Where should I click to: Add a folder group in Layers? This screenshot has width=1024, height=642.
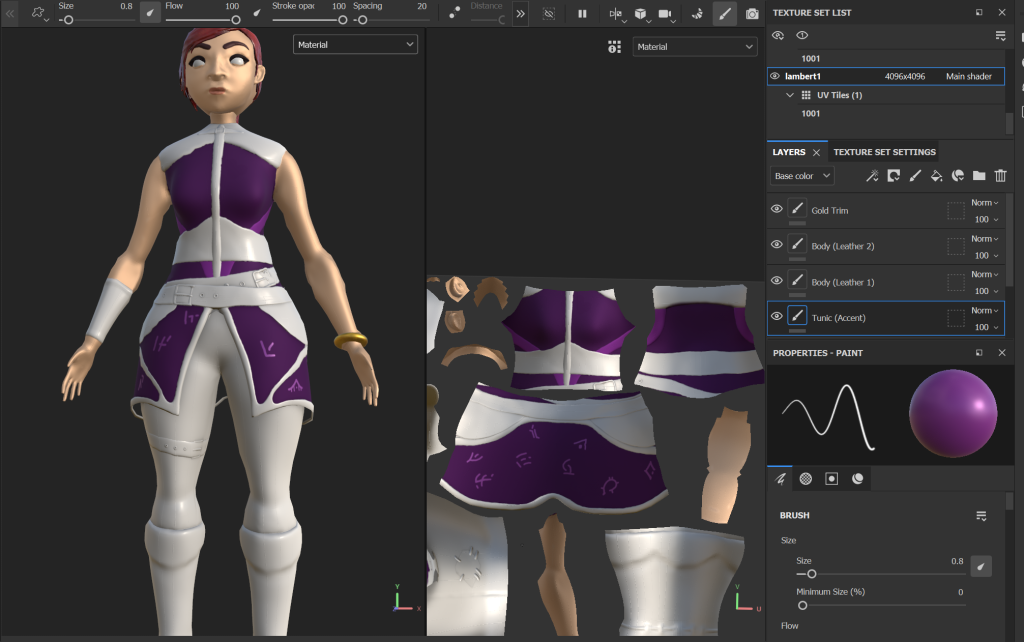click(x=979, y=176)
